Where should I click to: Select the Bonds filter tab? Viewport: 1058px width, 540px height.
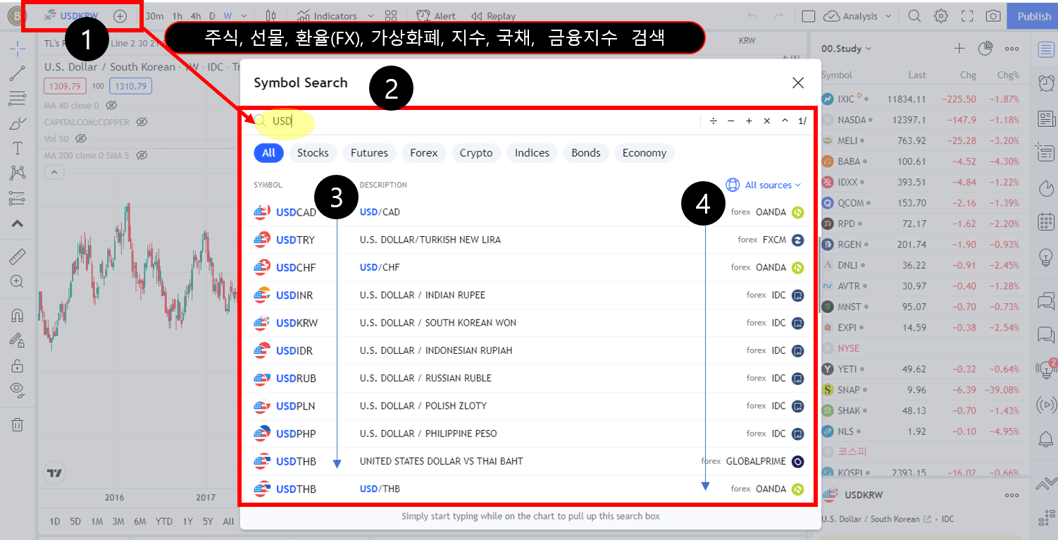click(586, 153)
